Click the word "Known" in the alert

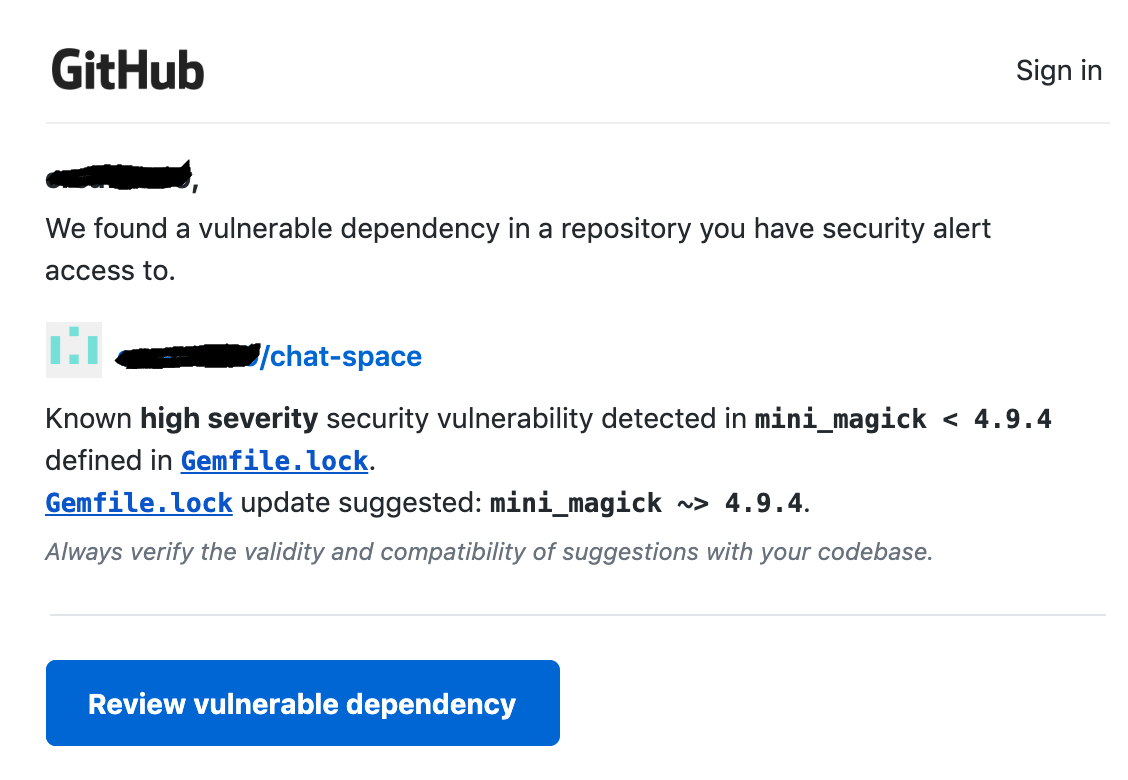(88, 419)
